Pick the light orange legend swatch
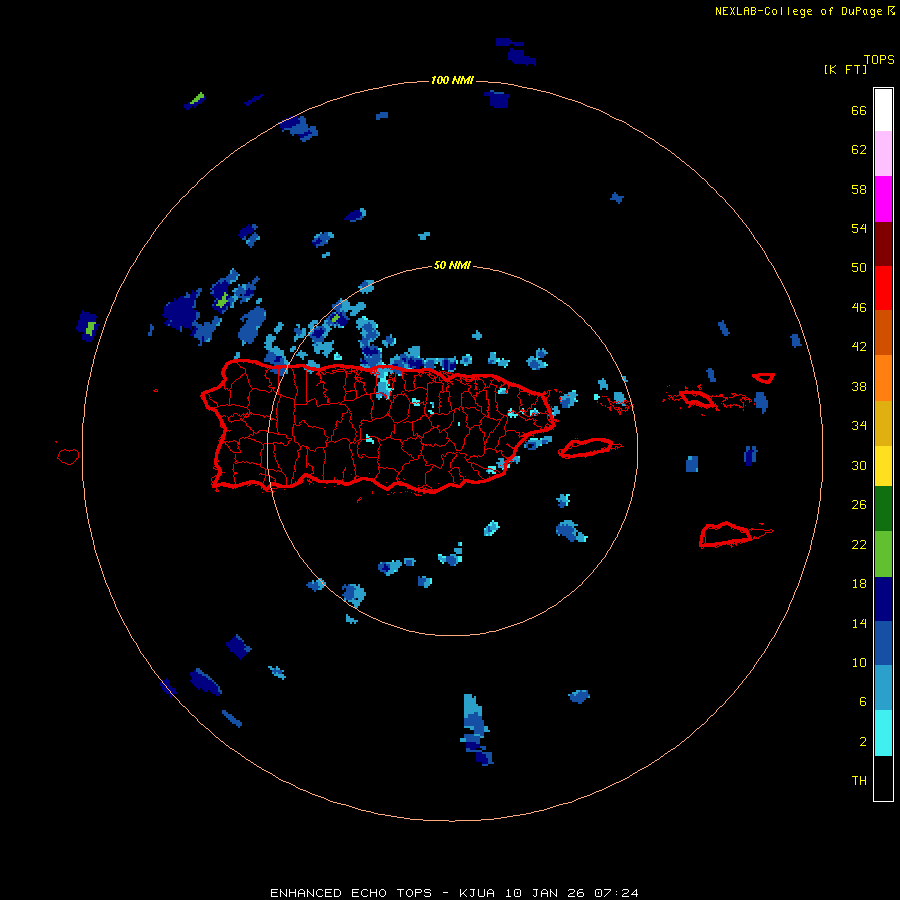 click(883, 378)
